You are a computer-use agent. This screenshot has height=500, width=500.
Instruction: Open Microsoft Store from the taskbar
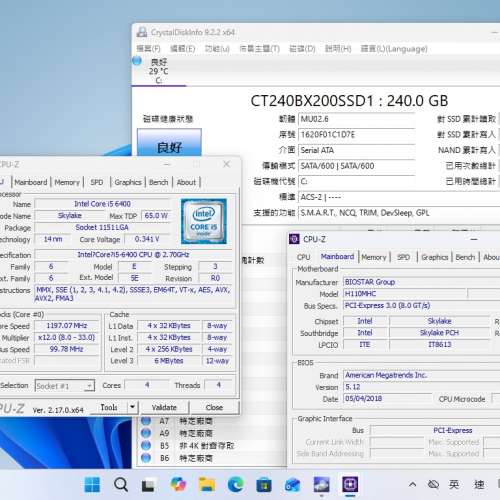pos(264,485)
